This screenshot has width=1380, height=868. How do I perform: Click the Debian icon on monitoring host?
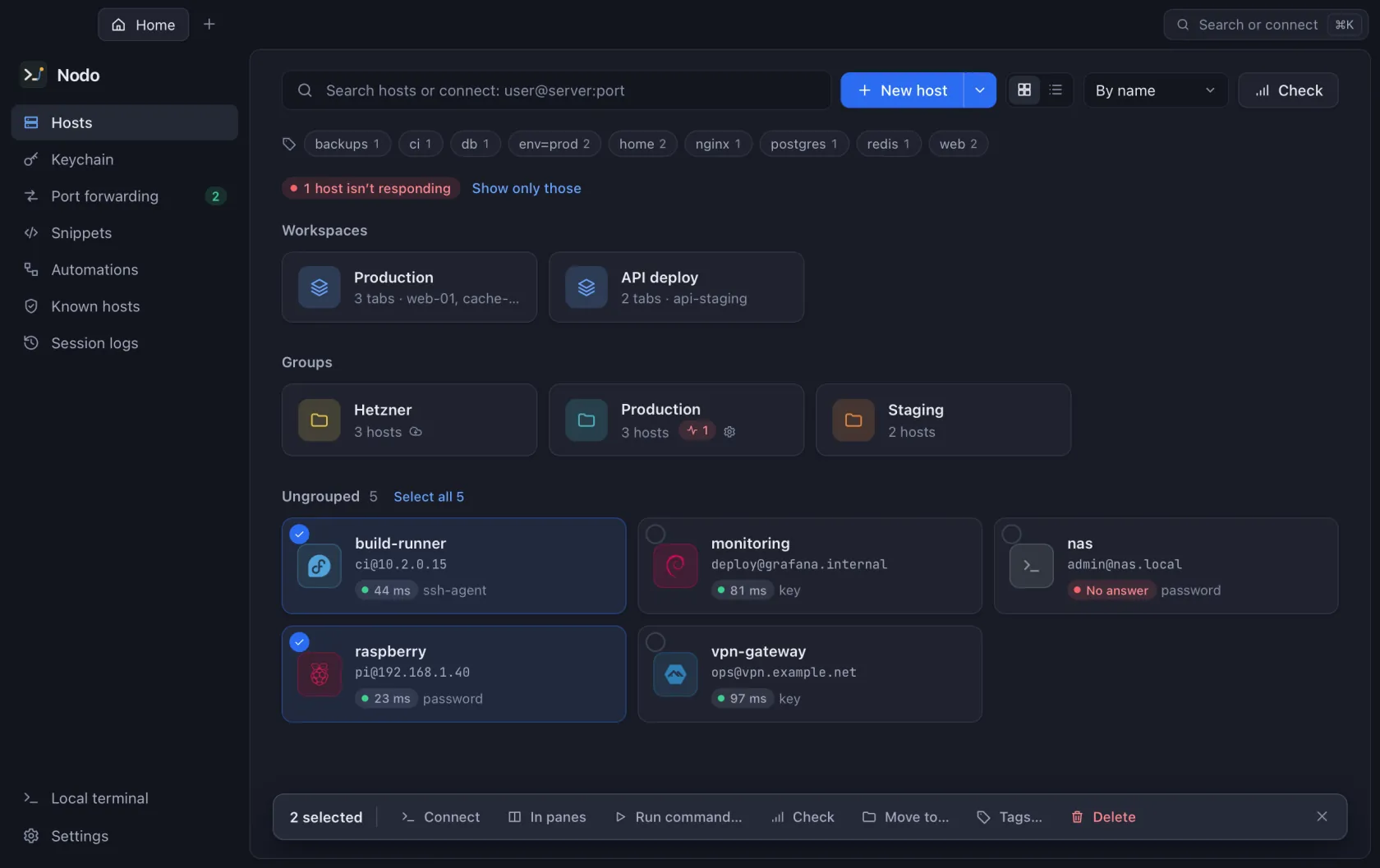pos(675,566)
